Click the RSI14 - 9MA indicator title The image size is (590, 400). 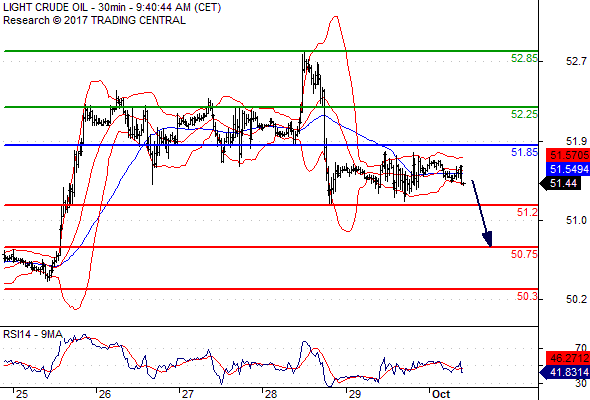pyautogui.click(x=33, y=334)
